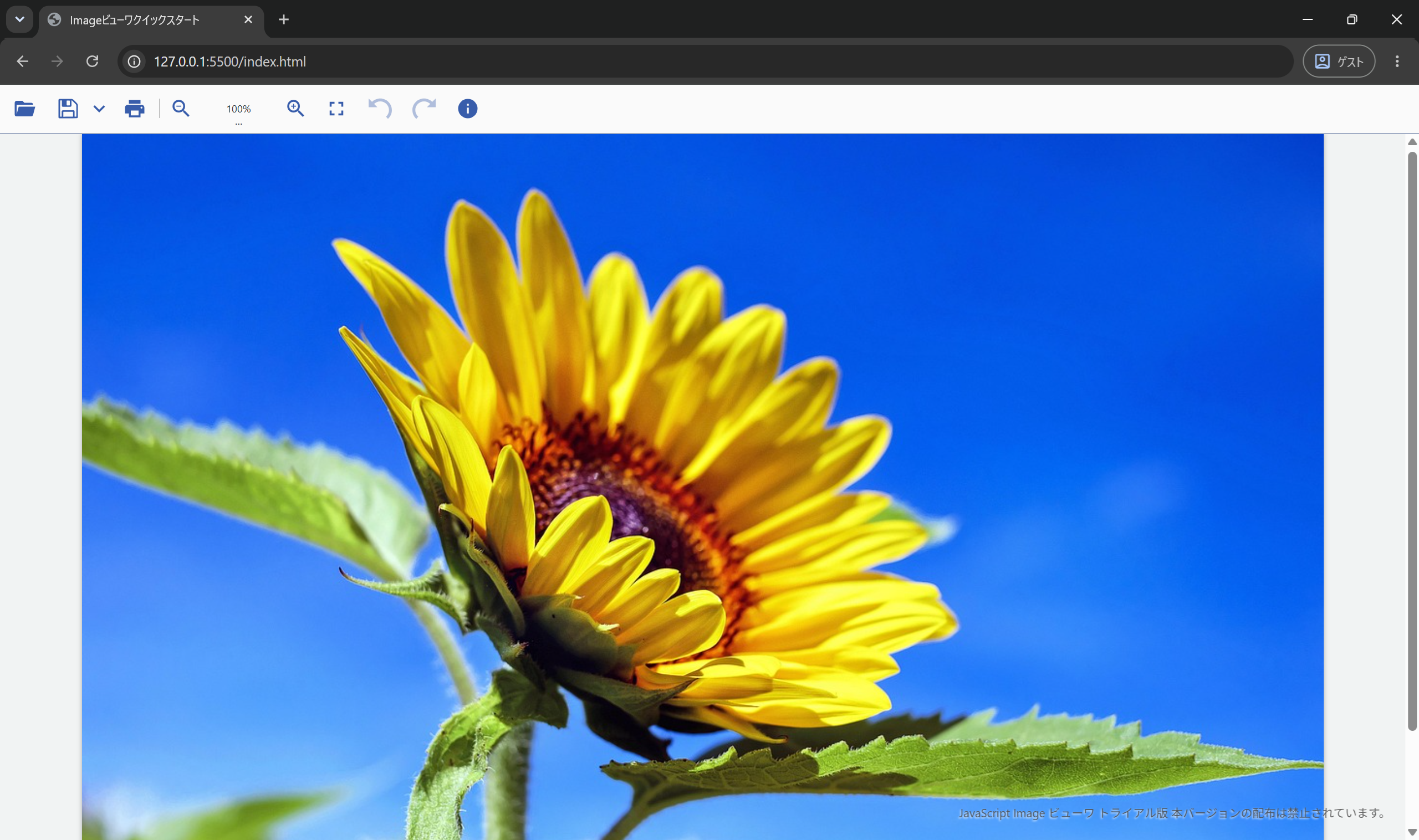
Task: Close the Imageビューワクイックスタート tab
Action: point(248,20)
